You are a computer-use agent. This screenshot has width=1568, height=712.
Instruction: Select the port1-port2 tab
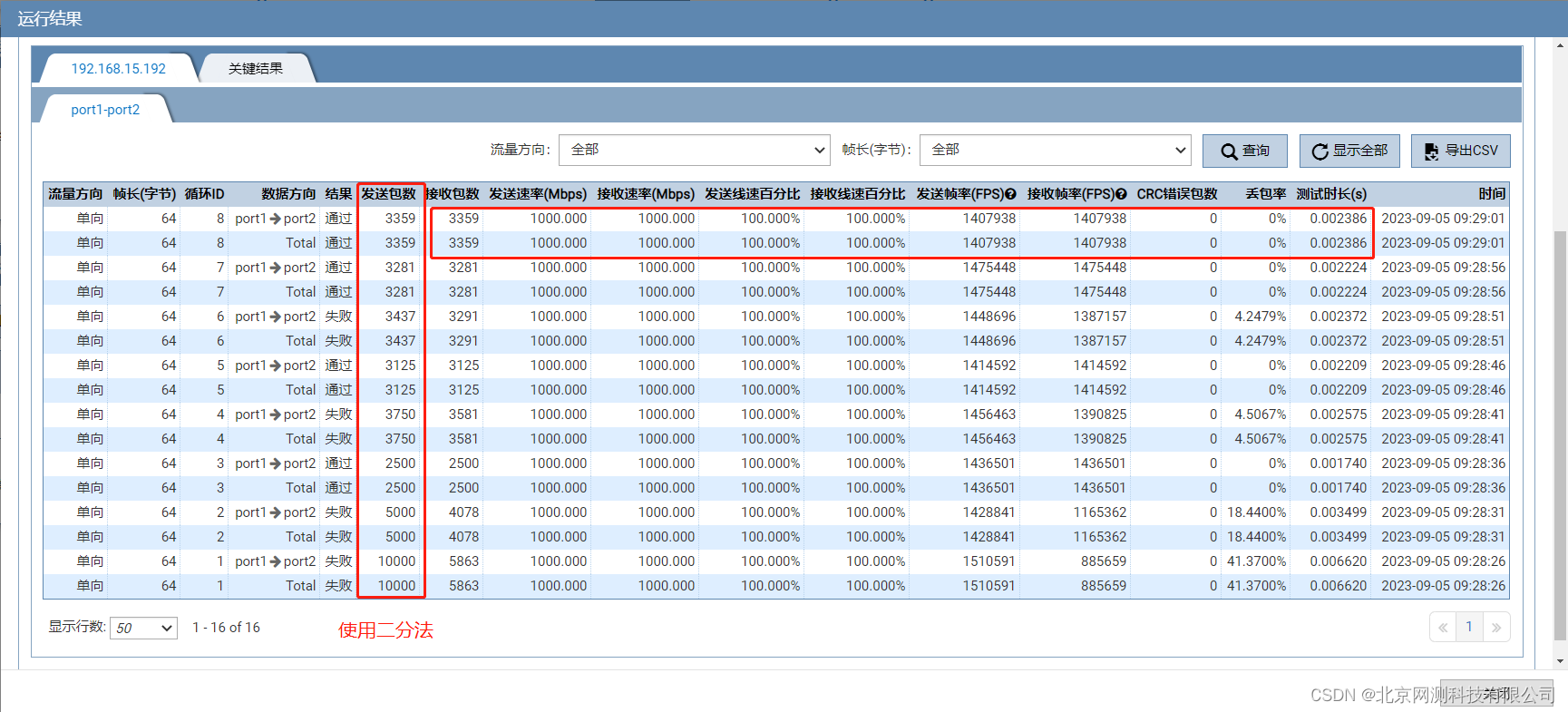[105, 110]
